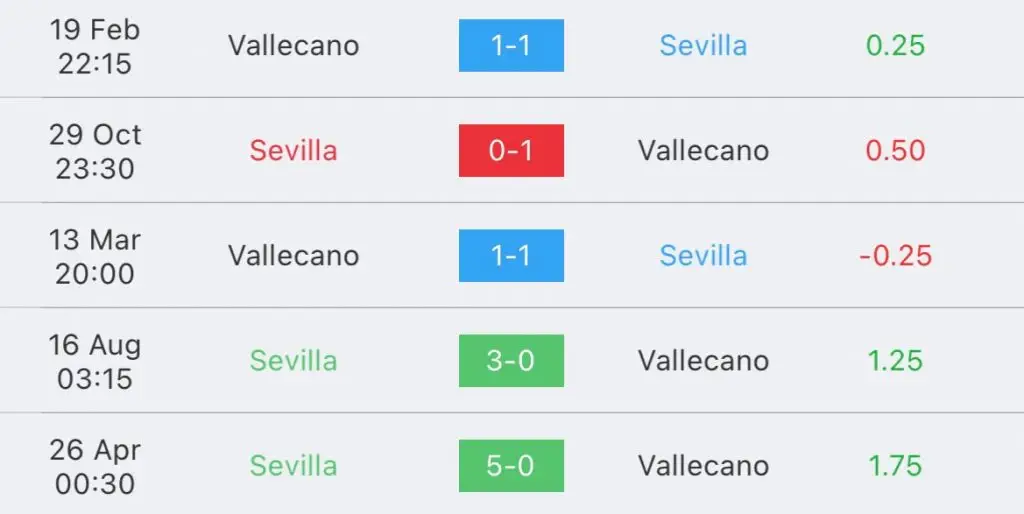Click the 16 Aug 03:15 date cell
This screenshot has width=1024, height=514.
point(95,361)
